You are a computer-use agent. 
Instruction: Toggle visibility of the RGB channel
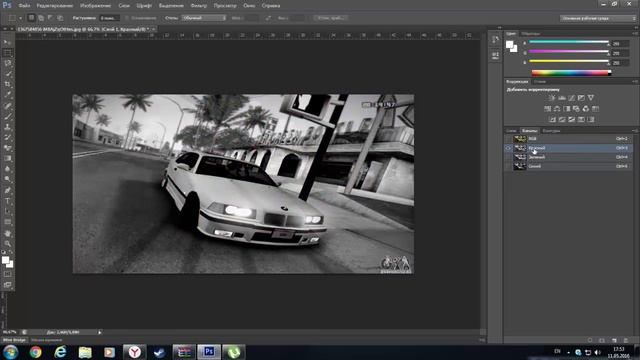pyautogui.click(x=509, y=139)
